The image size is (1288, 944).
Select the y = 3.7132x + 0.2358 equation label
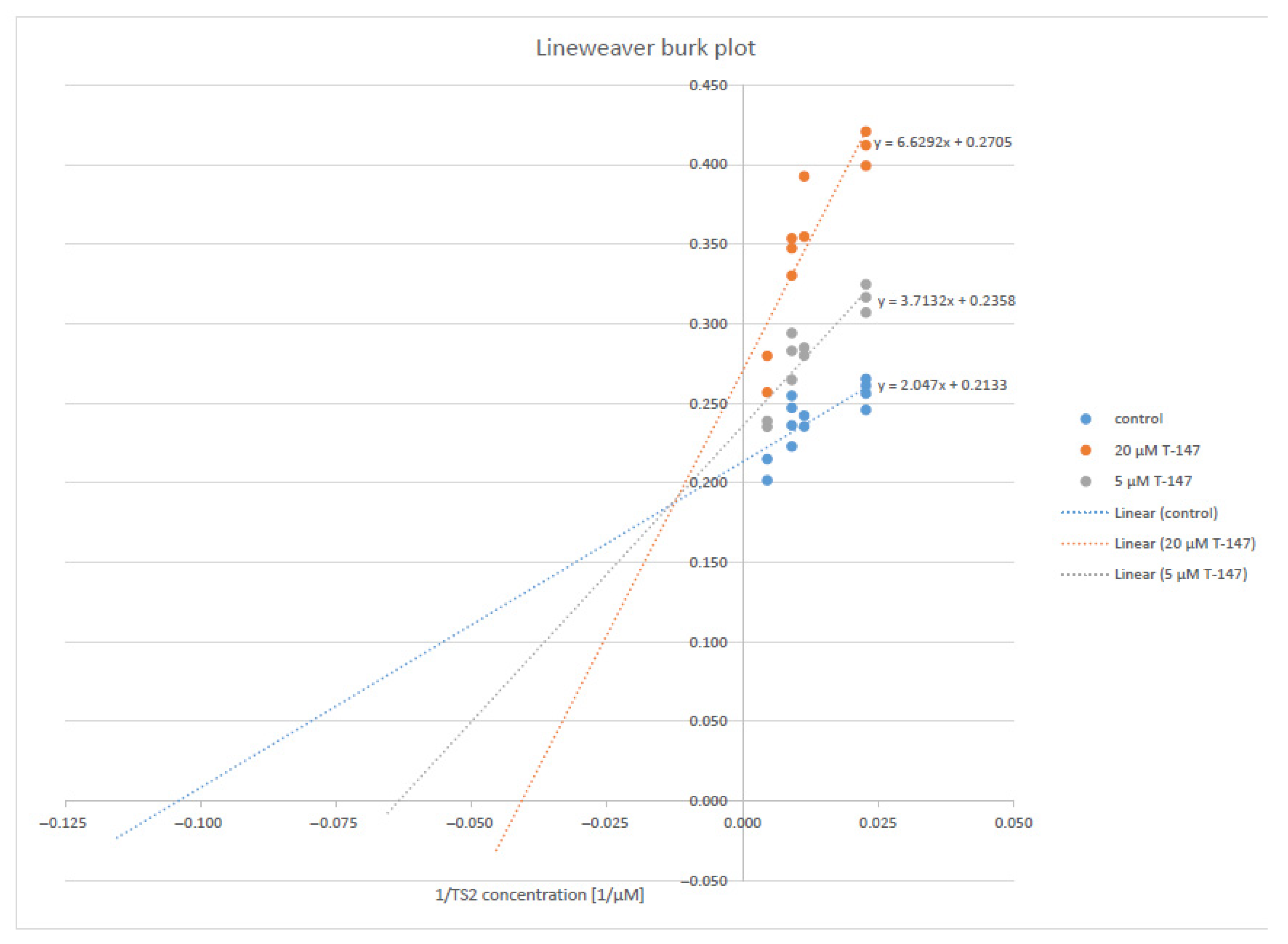pos(946,301)
